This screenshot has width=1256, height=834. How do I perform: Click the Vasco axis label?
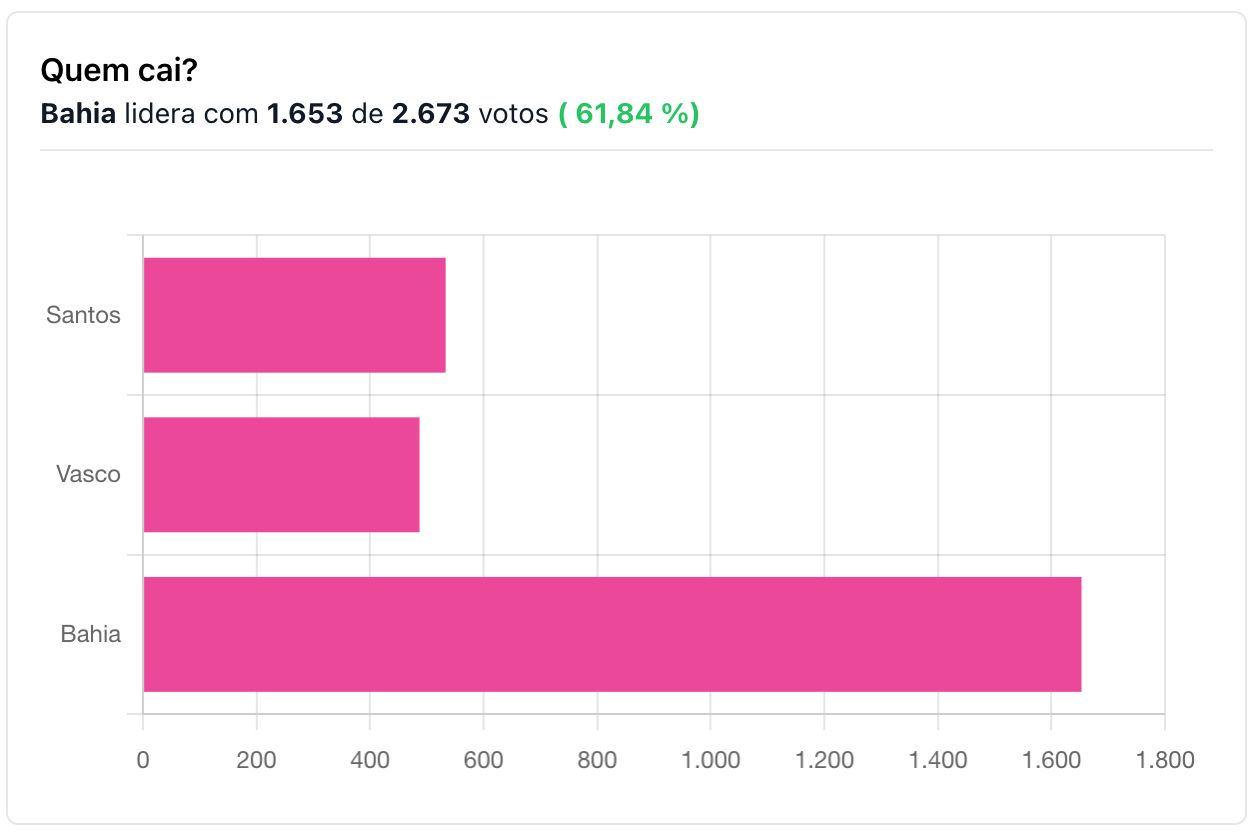(x=88, y=474)
